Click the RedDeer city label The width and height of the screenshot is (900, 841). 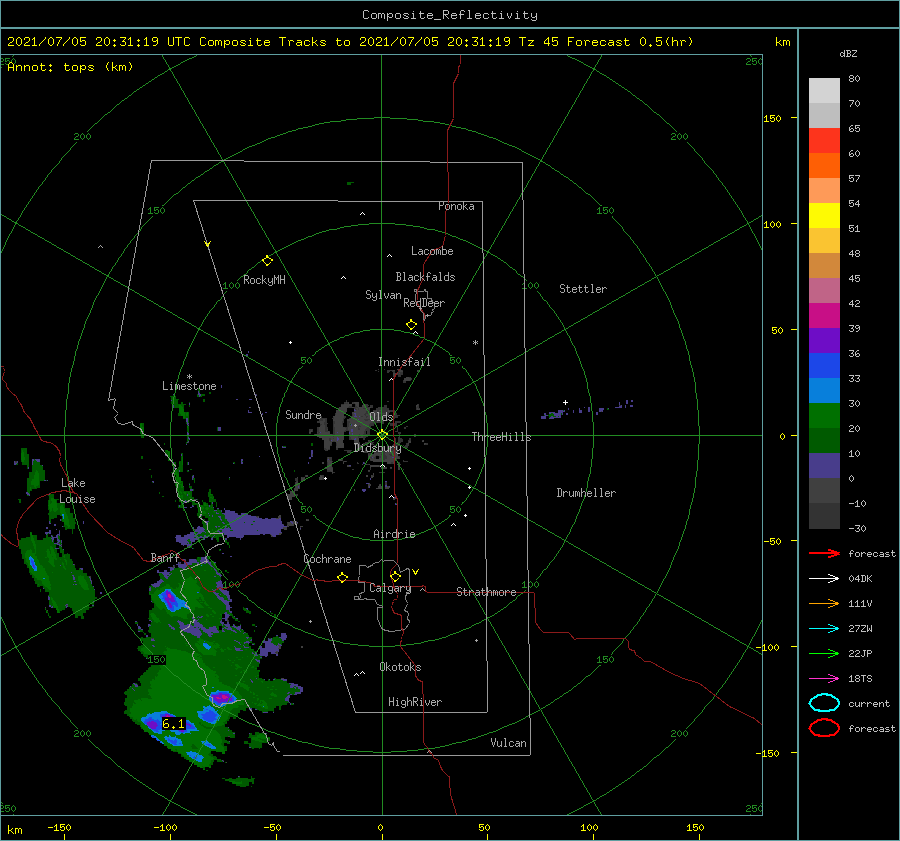(424, 303)
